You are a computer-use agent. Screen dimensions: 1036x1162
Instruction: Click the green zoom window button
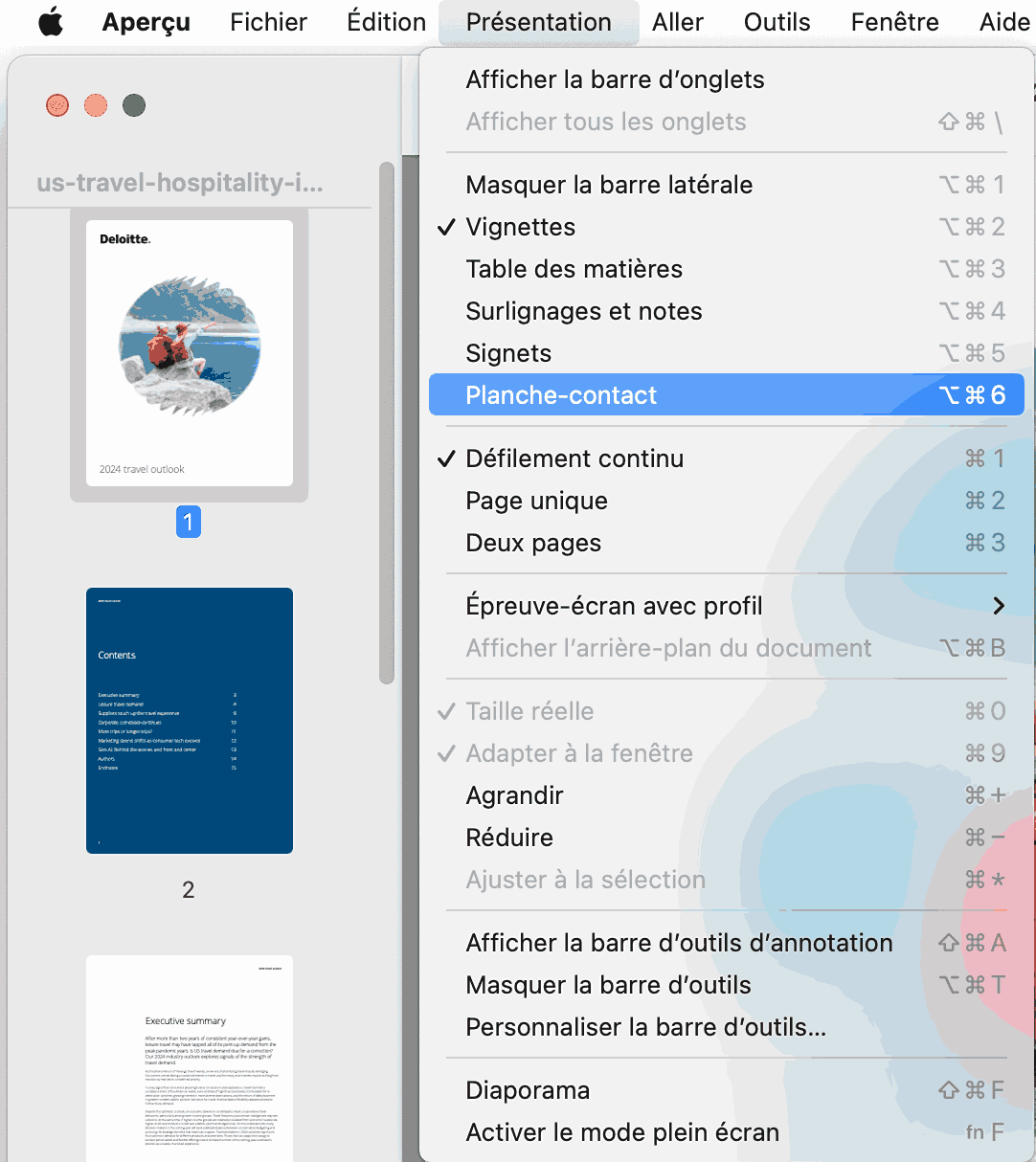tap(134, 105)
